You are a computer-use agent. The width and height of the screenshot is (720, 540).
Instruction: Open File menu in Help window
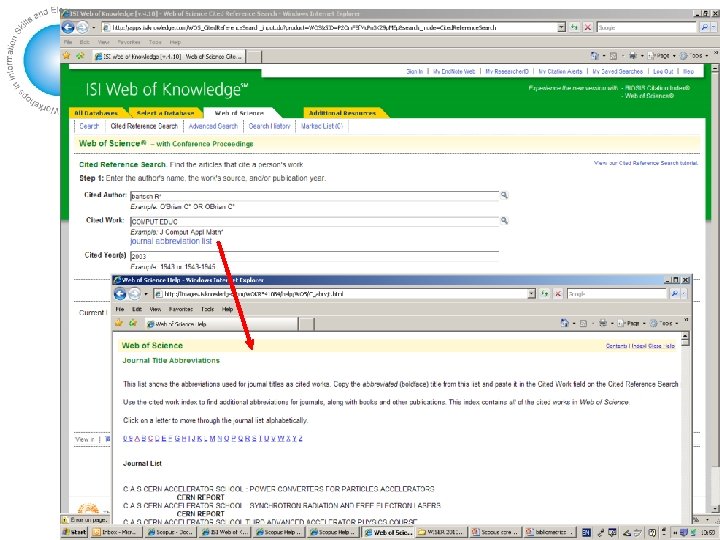point(120,309)
